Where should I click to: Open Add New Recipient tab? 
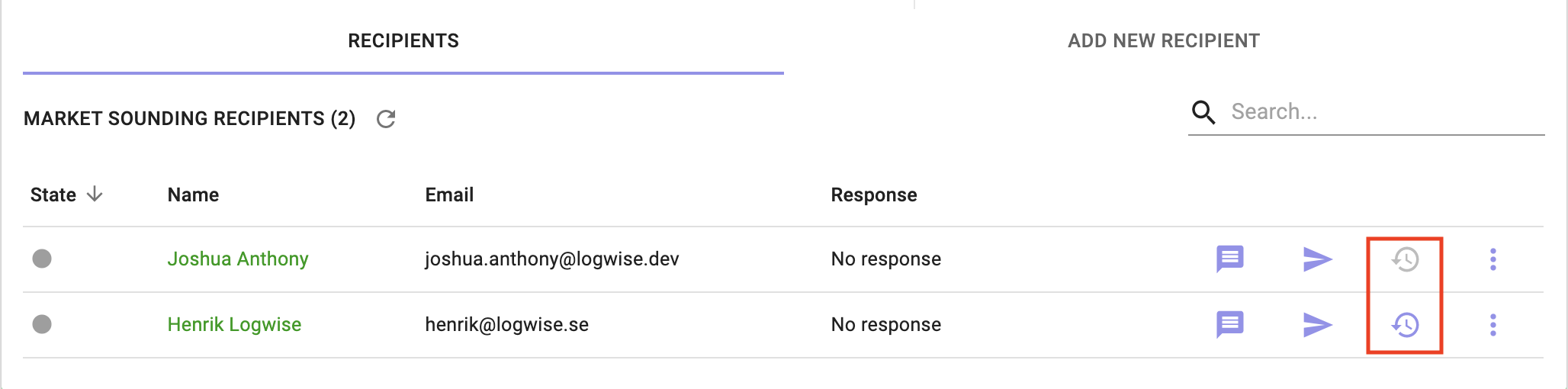(x=1164, y=41)
